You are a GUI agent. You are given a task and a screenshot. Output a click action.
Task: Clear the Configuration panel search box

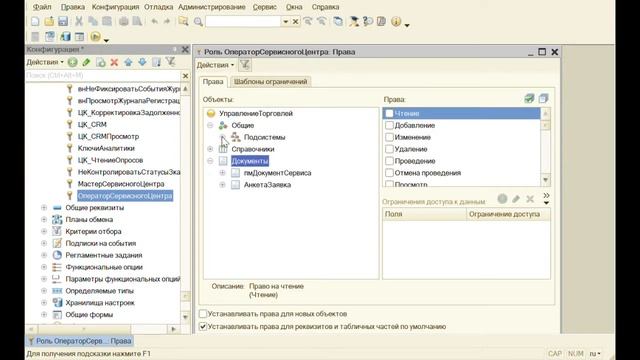(x=185, y=76)
